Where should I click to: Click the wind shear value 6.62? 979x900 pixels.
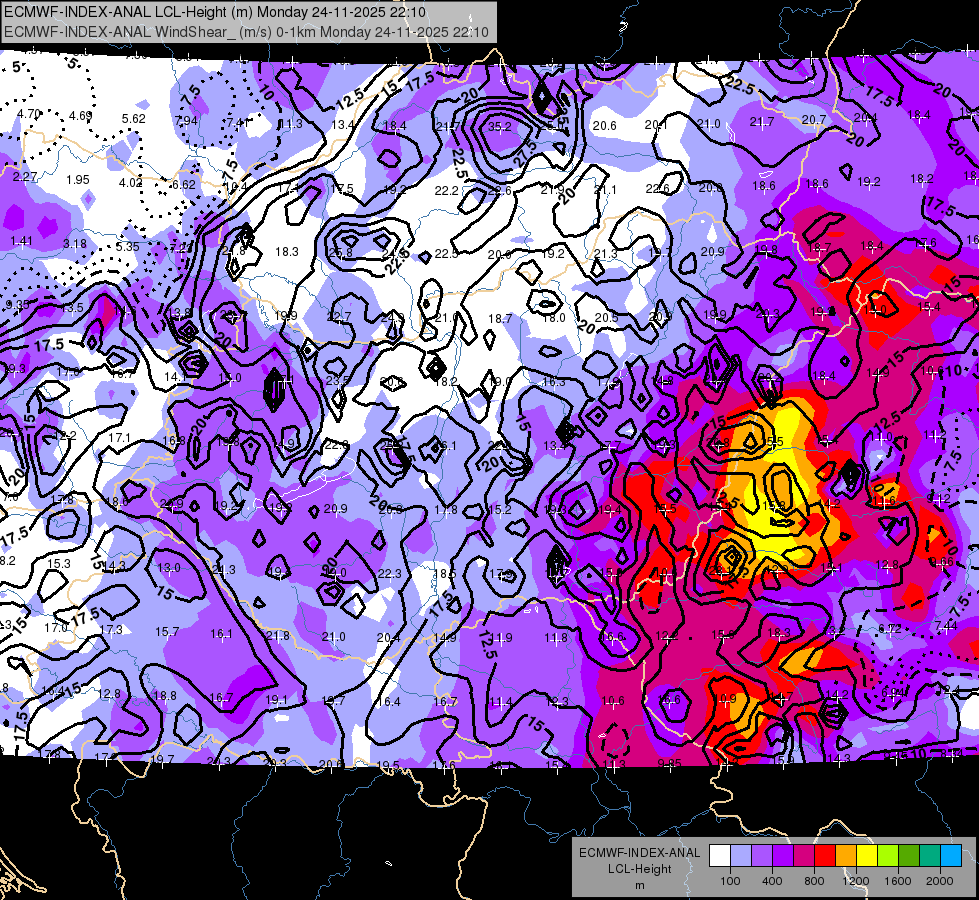(x=184, y=185)
